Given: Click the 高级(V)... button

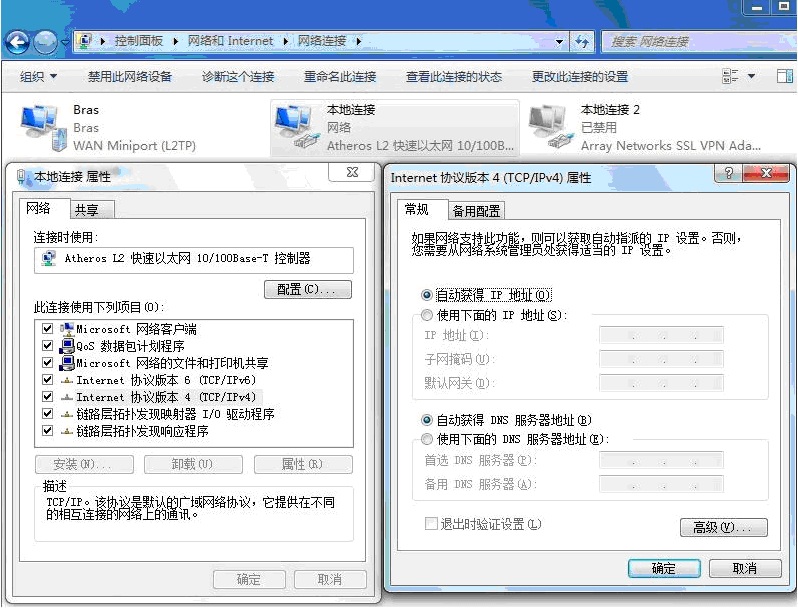Looking at the screenshot, I should pyautogui.click(x=722, y=527).
